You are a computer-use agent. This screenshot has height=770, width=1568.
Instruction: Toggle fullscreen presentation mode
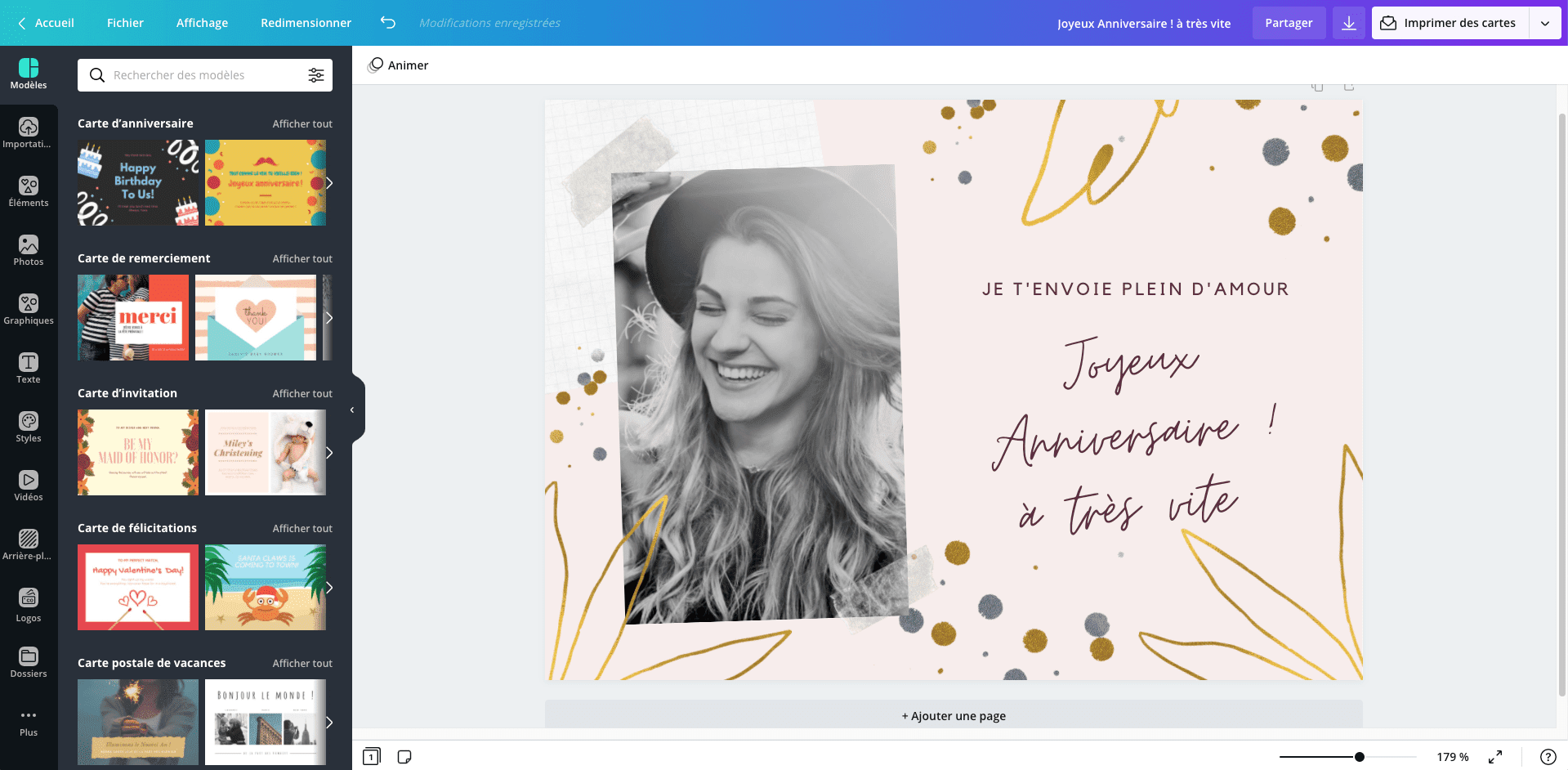click(1496, 757)
